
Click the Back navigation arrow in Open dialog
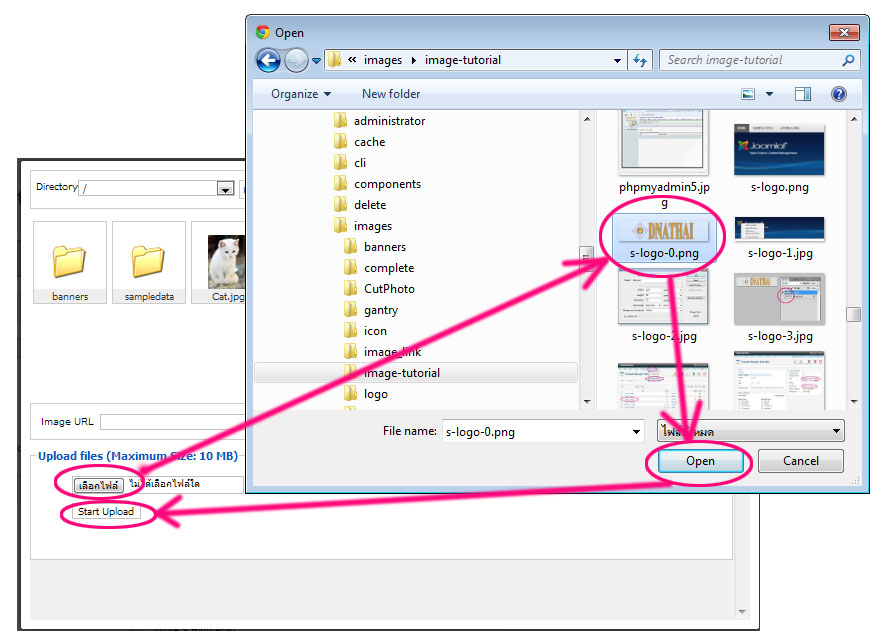(268, 60)
